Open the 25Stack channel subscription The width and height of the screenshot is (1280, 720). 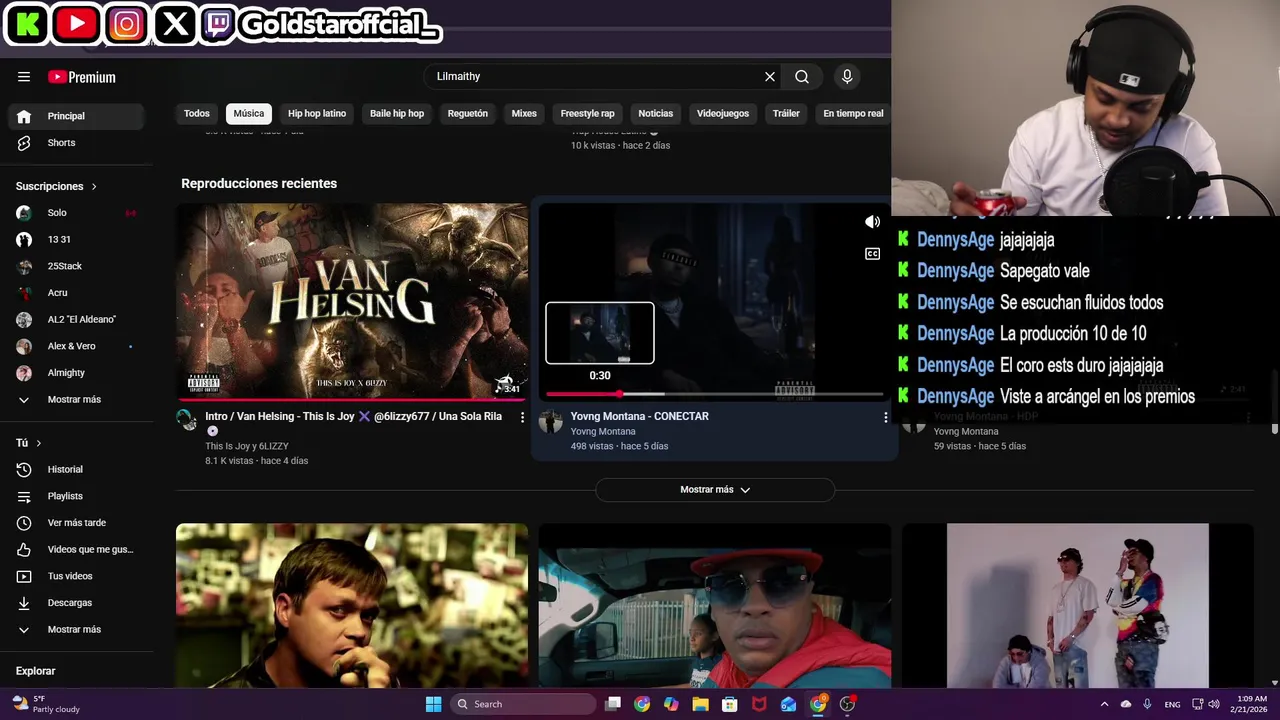coord(76,266)
